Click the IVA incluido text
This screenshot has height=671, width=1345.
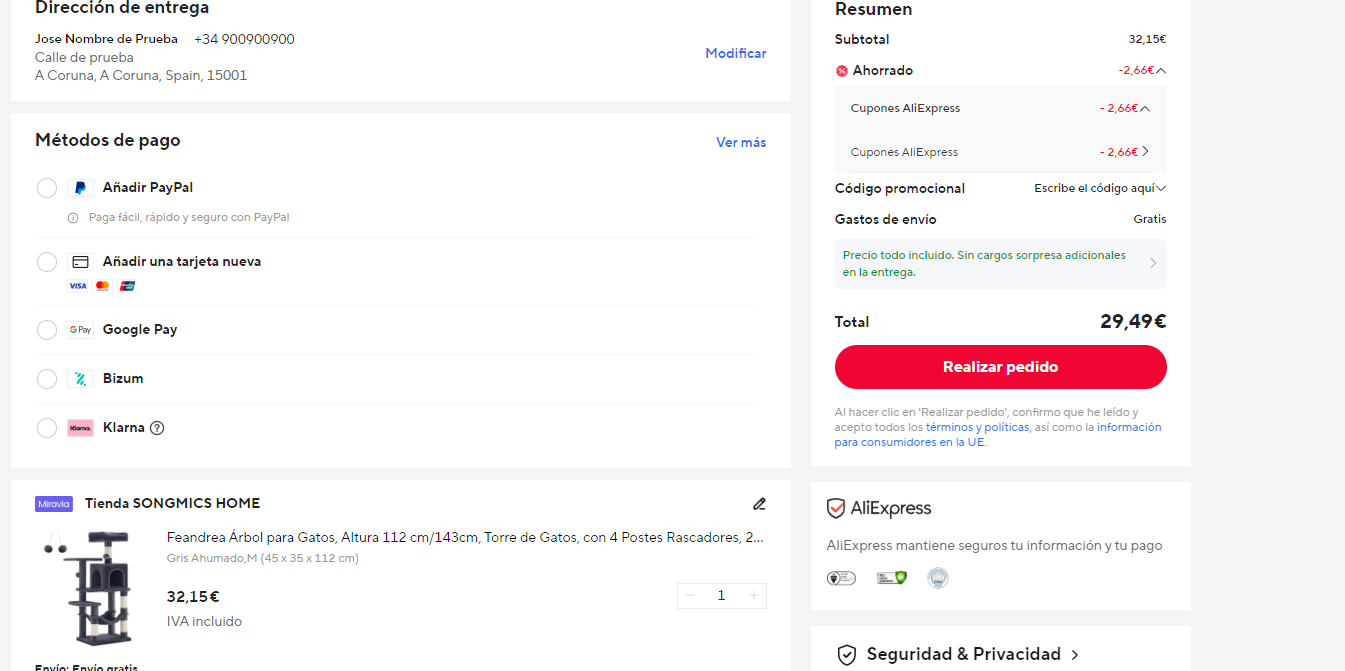coord(204,622)
